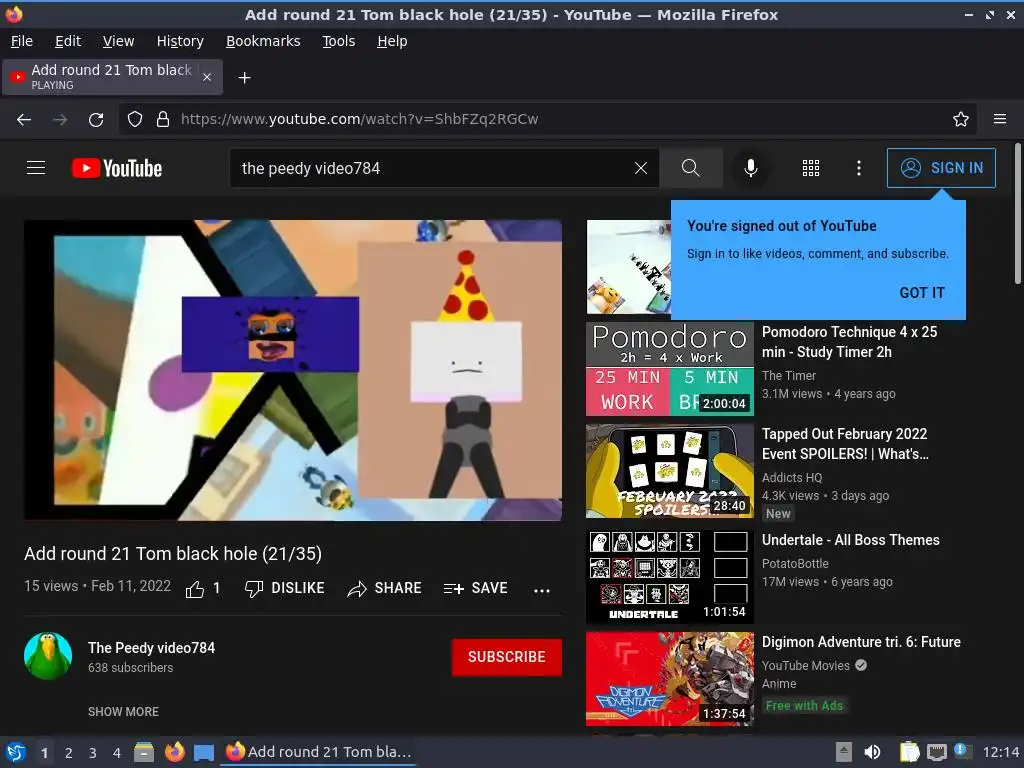Click the magnifier search button
1024x768 pixels.
click(691, 168)
